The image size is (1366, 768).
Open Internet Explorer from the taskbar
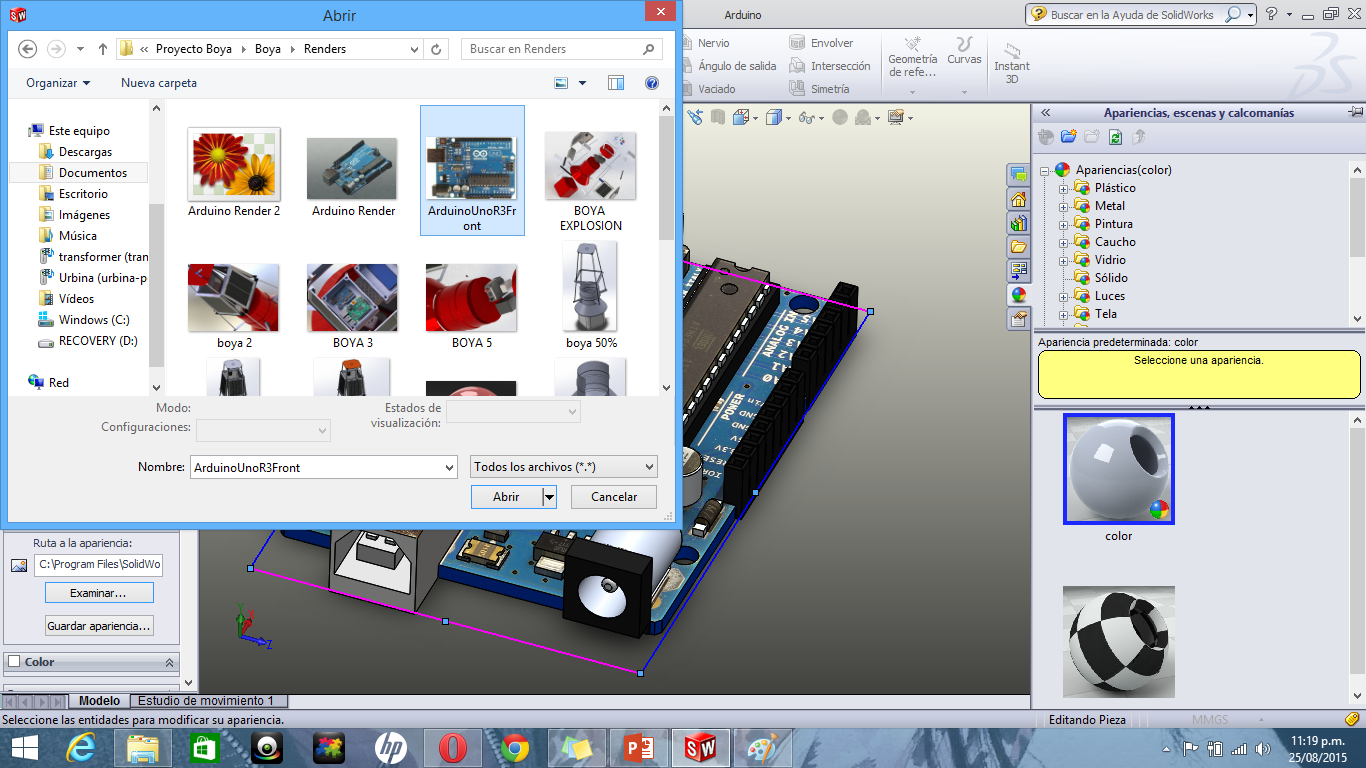[x=81, y=747]
